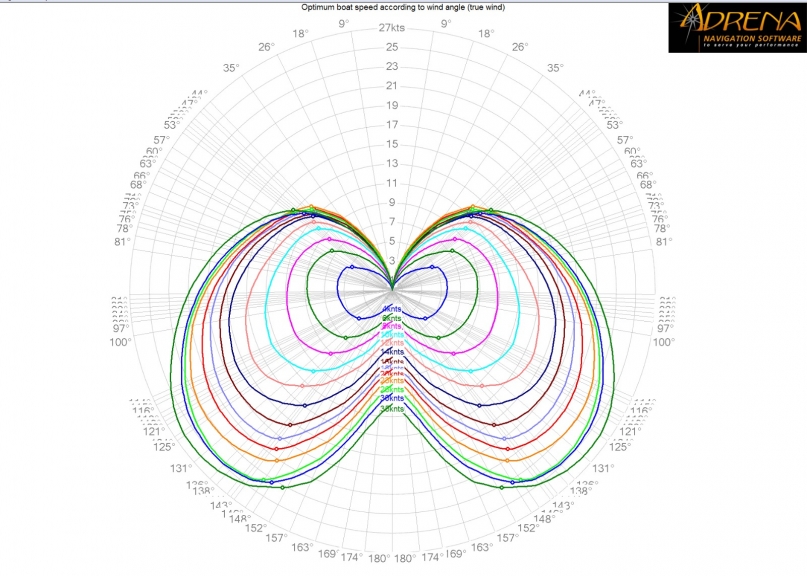The width and height of the screenshot is (807, 576).
Task: Click the 68° label on the right side
Action: [647, 185]
